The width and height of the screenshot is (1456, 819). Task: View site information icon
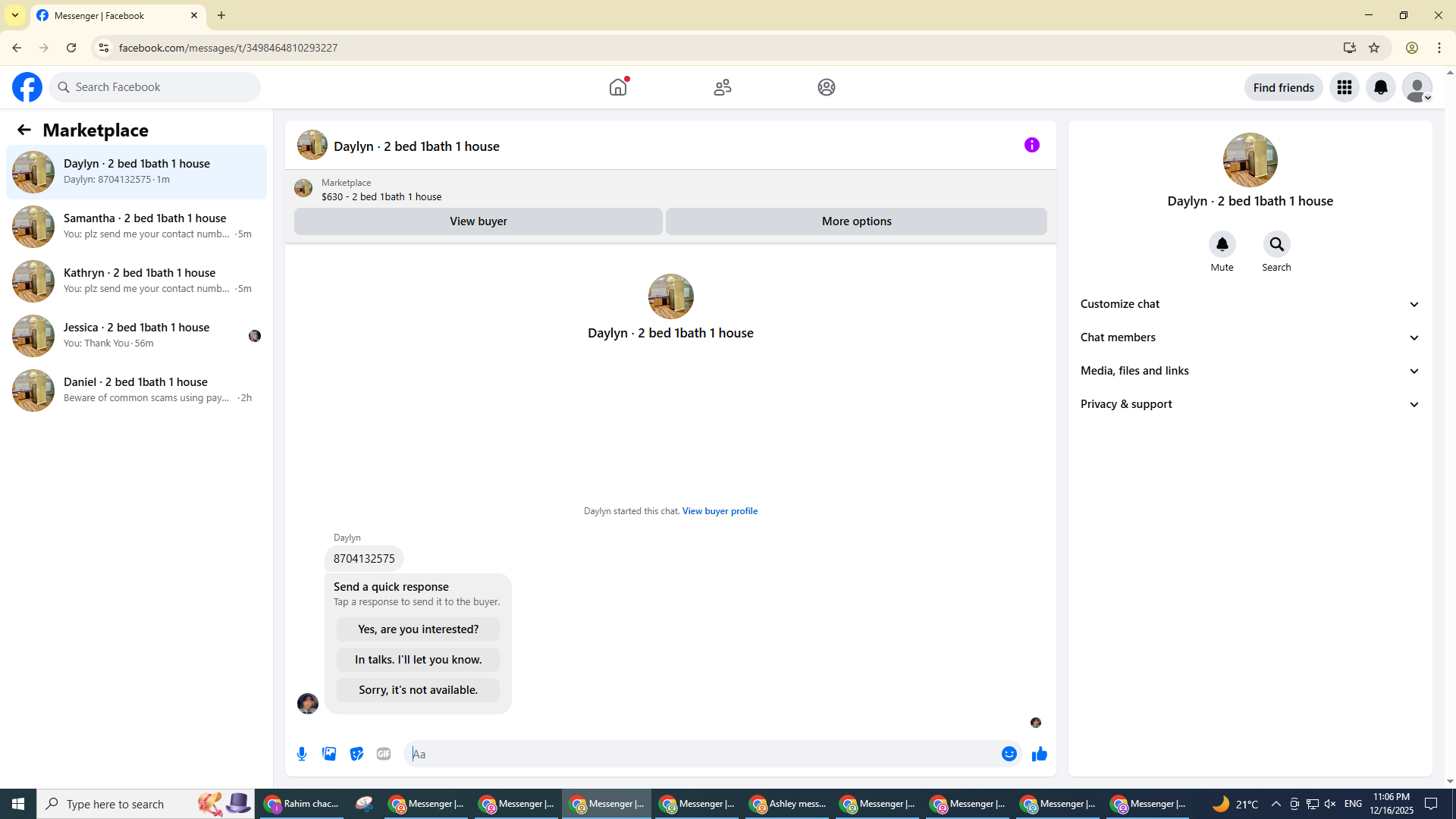(104, 48)
